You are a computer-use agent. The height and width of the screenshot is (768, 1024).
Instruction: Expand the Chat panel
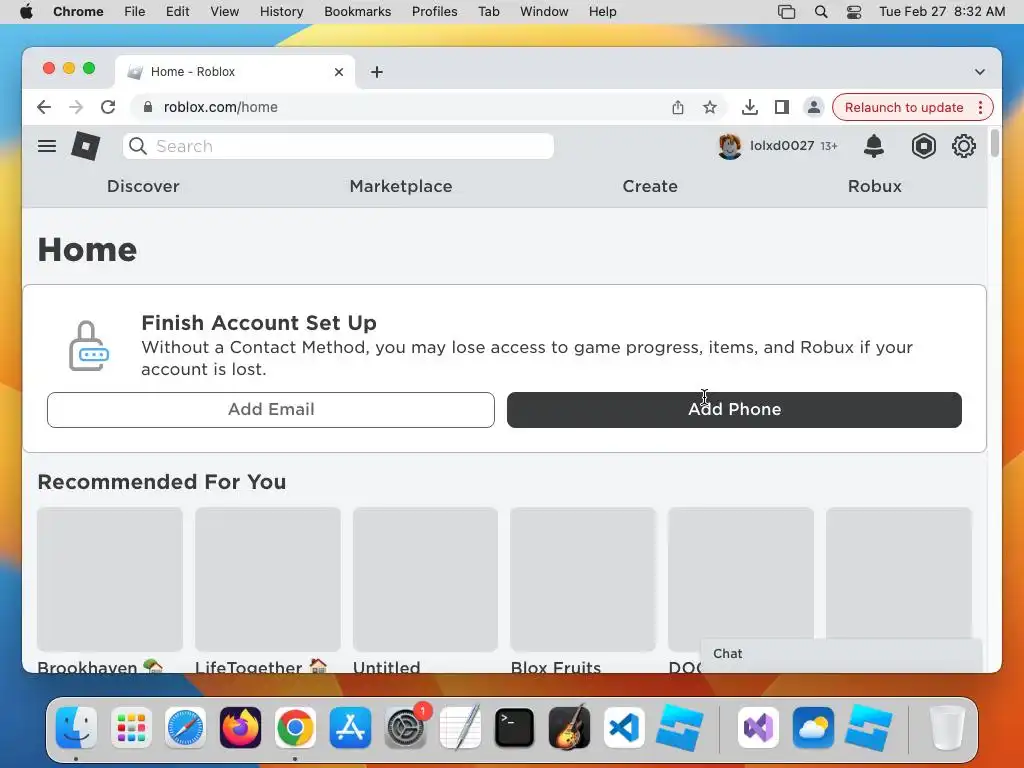coord(841,654)
